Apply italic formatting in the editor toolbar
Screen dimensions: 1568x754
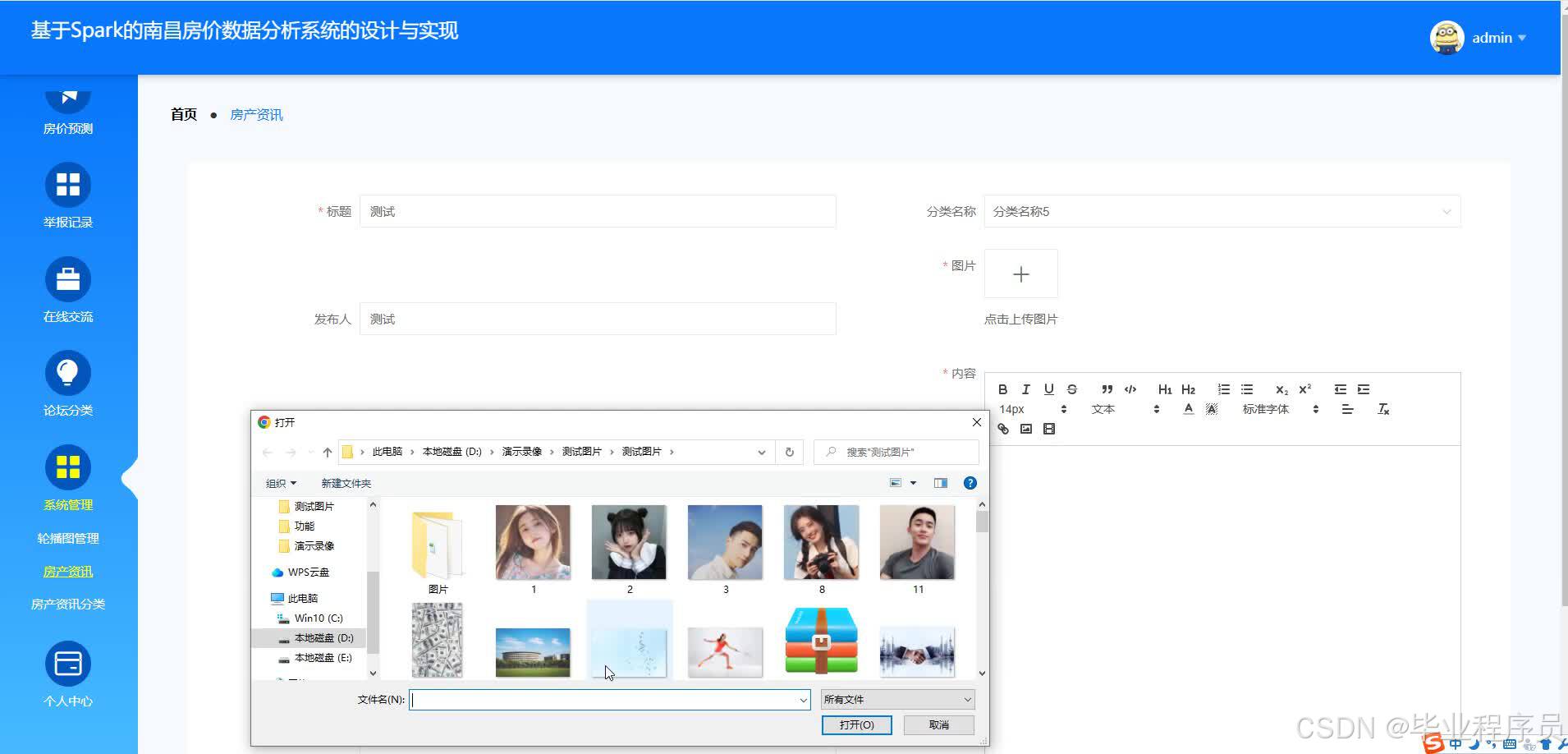click(1025, 389)
